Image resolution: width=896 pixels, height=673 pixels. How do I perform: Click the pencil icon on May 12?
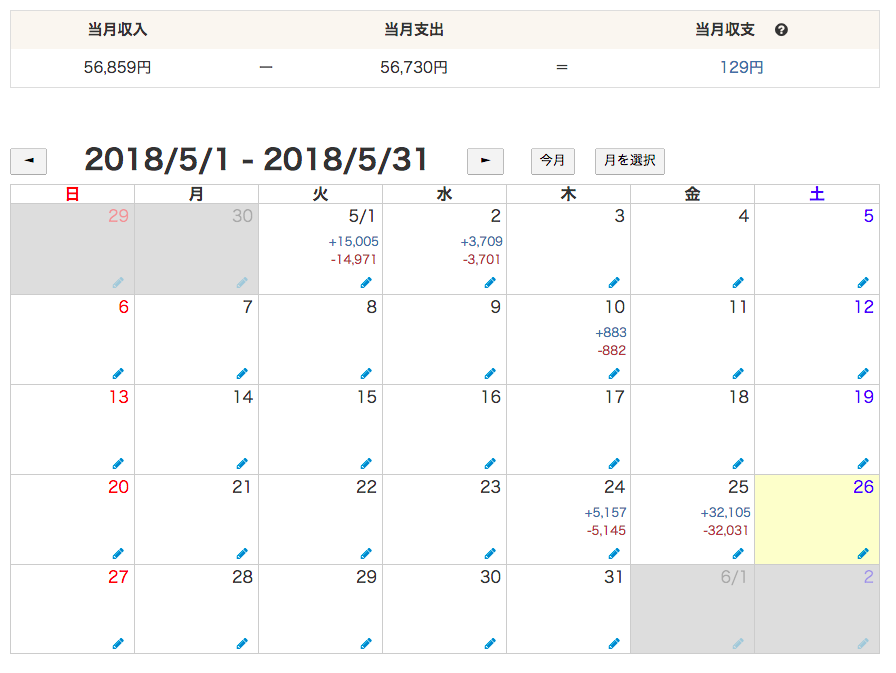coord(863,374)
